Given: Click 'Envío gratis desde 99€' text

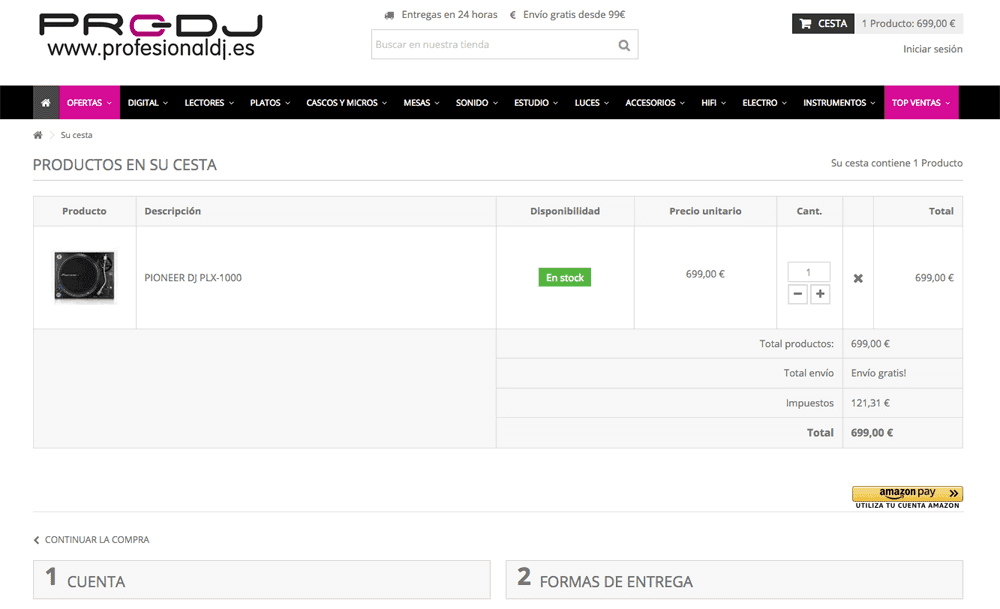Looking at the screenshot, I should 574,15.
